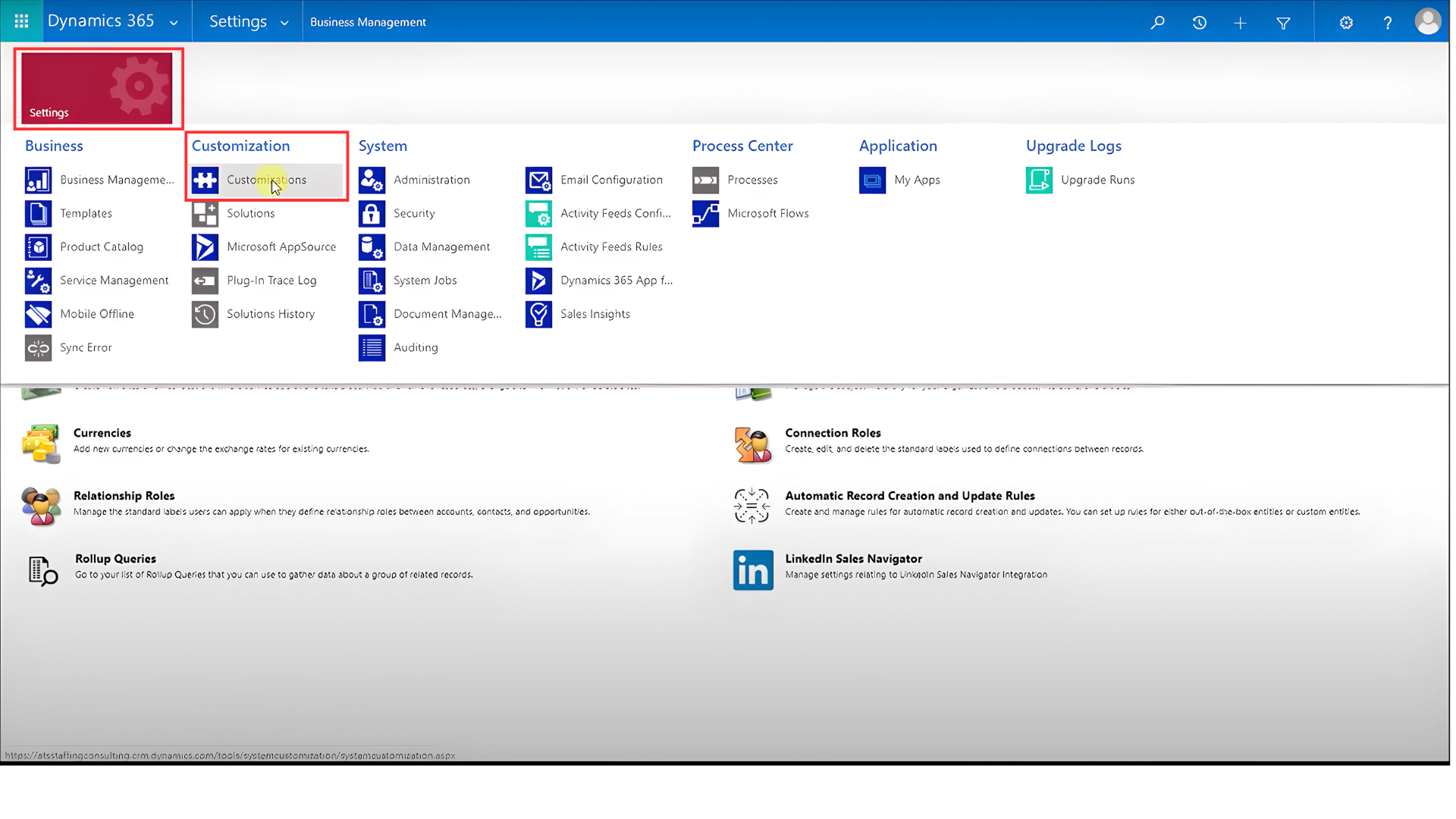
Task: Open Product Catalog icon
Action: (38, 246)
